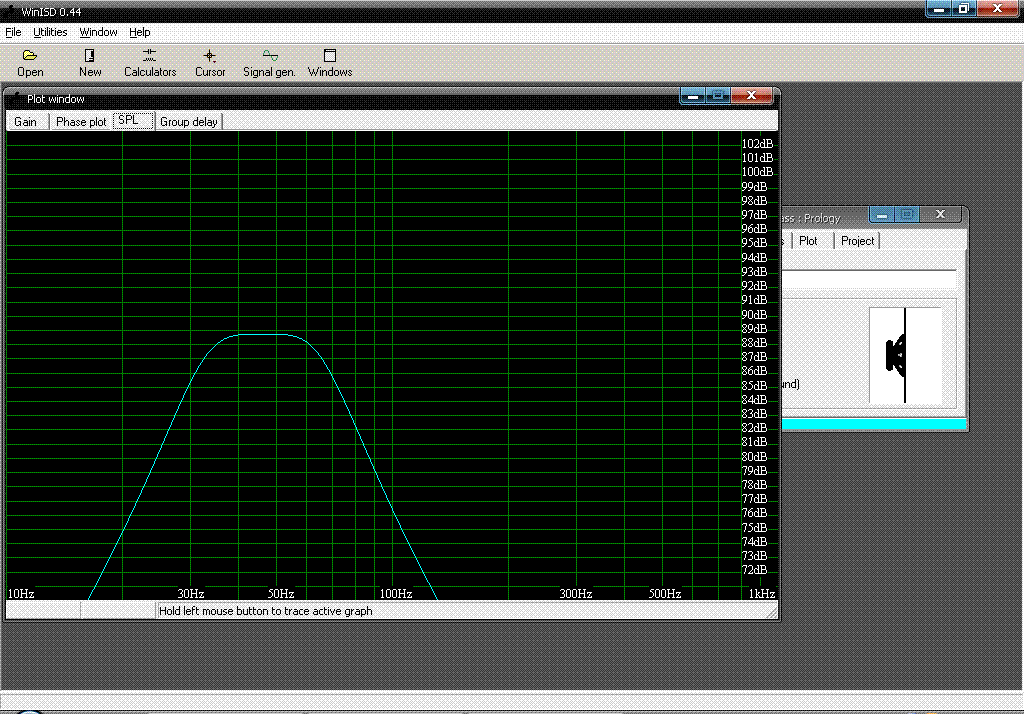Create a new project with New icon
The width and height of the screenshot is (1024, 714).
[90, 57]
